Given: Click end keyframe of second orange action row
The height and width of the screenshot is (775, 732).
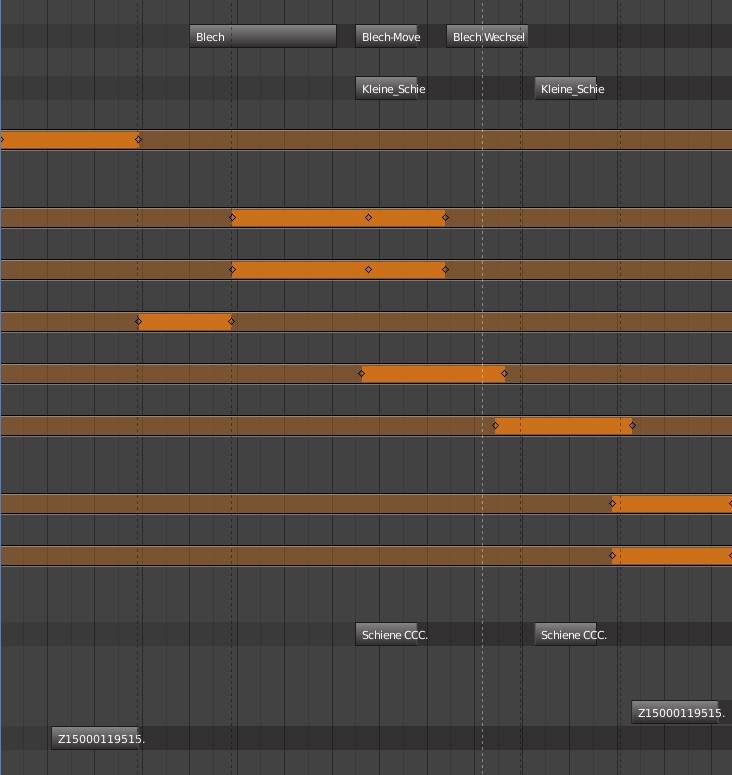Looking at the screenshot, I should click(445, 217).
